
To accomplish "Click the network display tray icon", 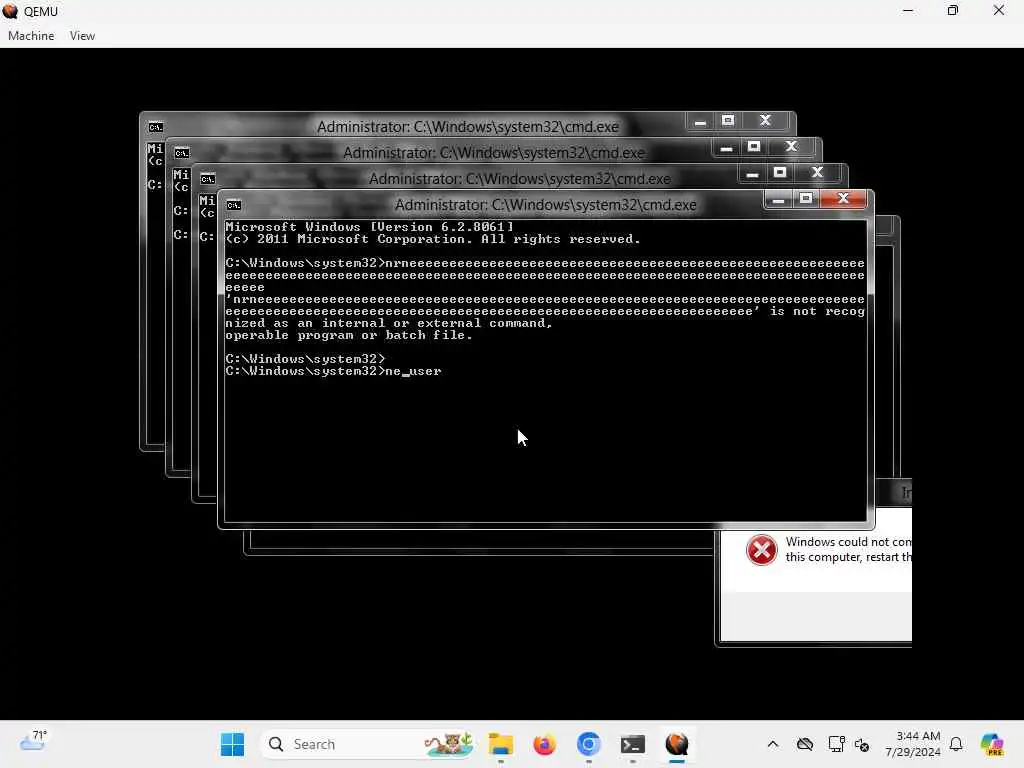I will (836, 744).
